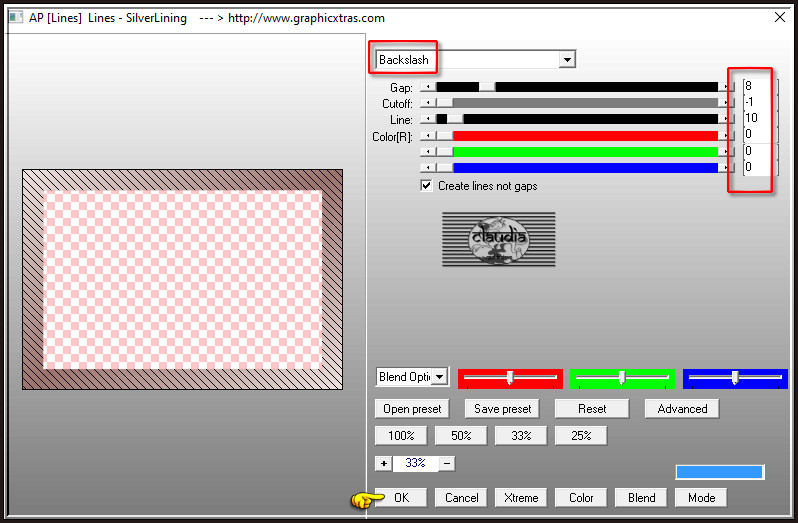Click the AP Lines title bar icon

[x=16, y=18]
